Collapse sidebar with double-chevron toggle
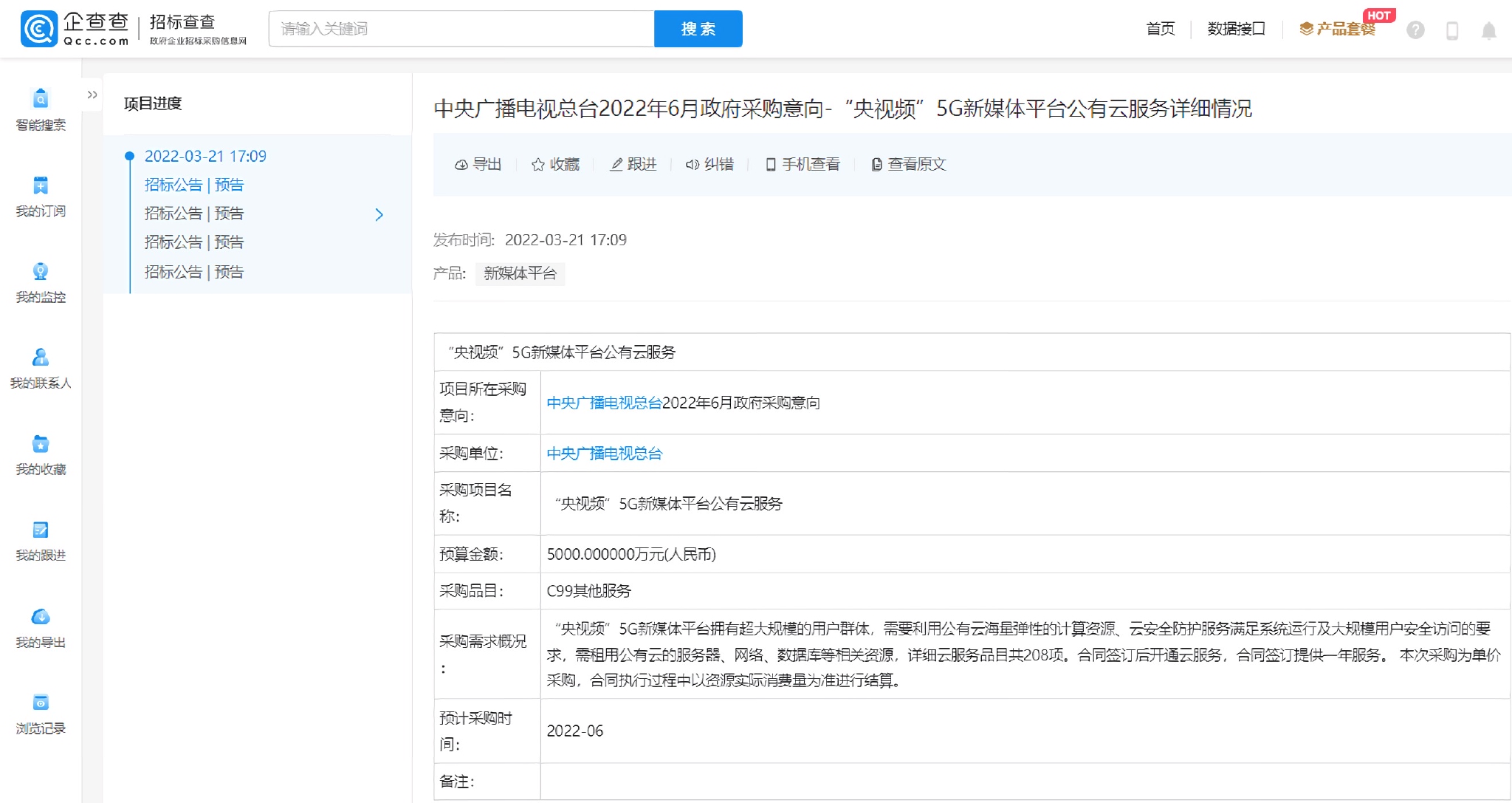 [92, 95]
